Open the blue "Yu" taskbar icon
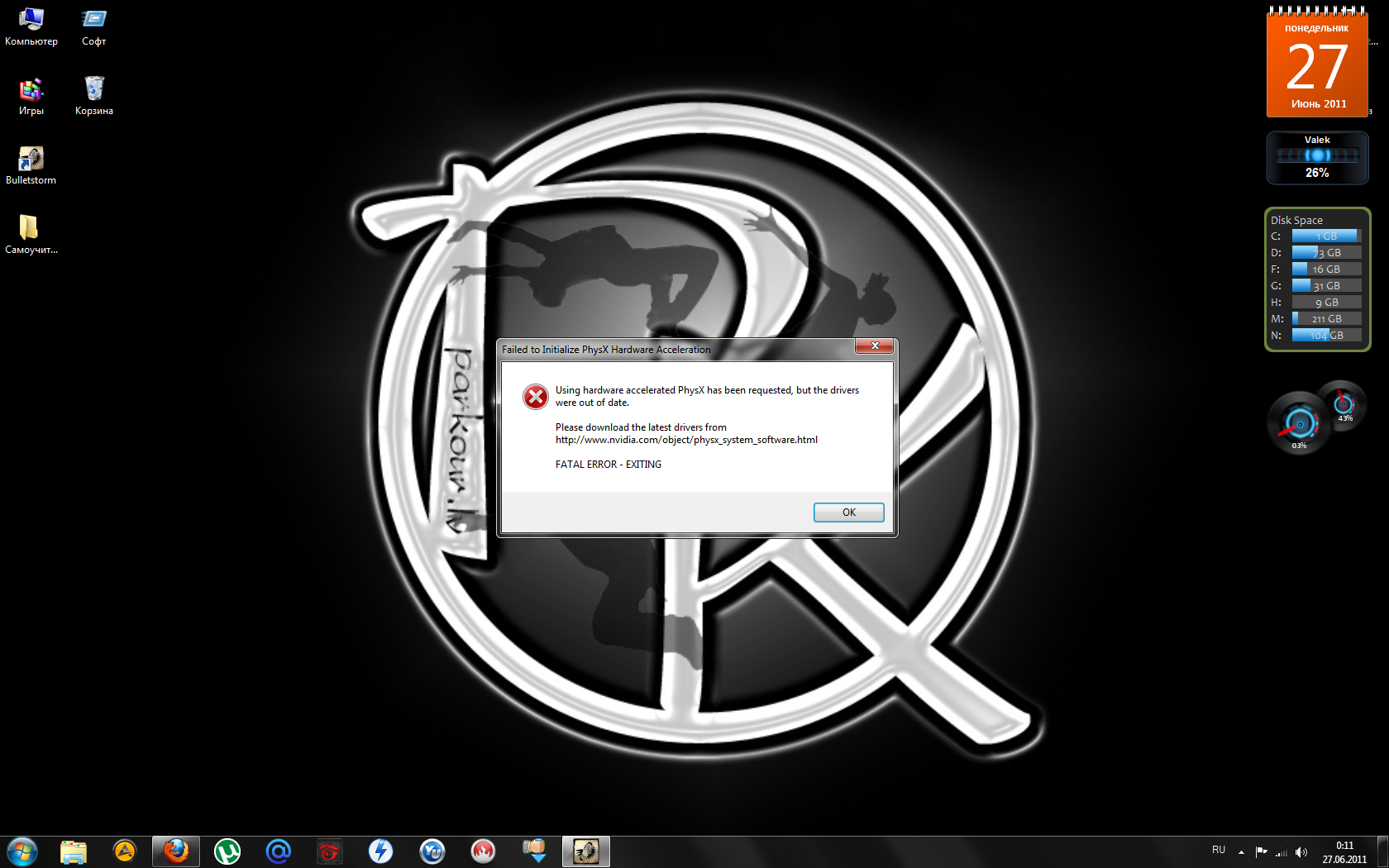 point(432,851)
